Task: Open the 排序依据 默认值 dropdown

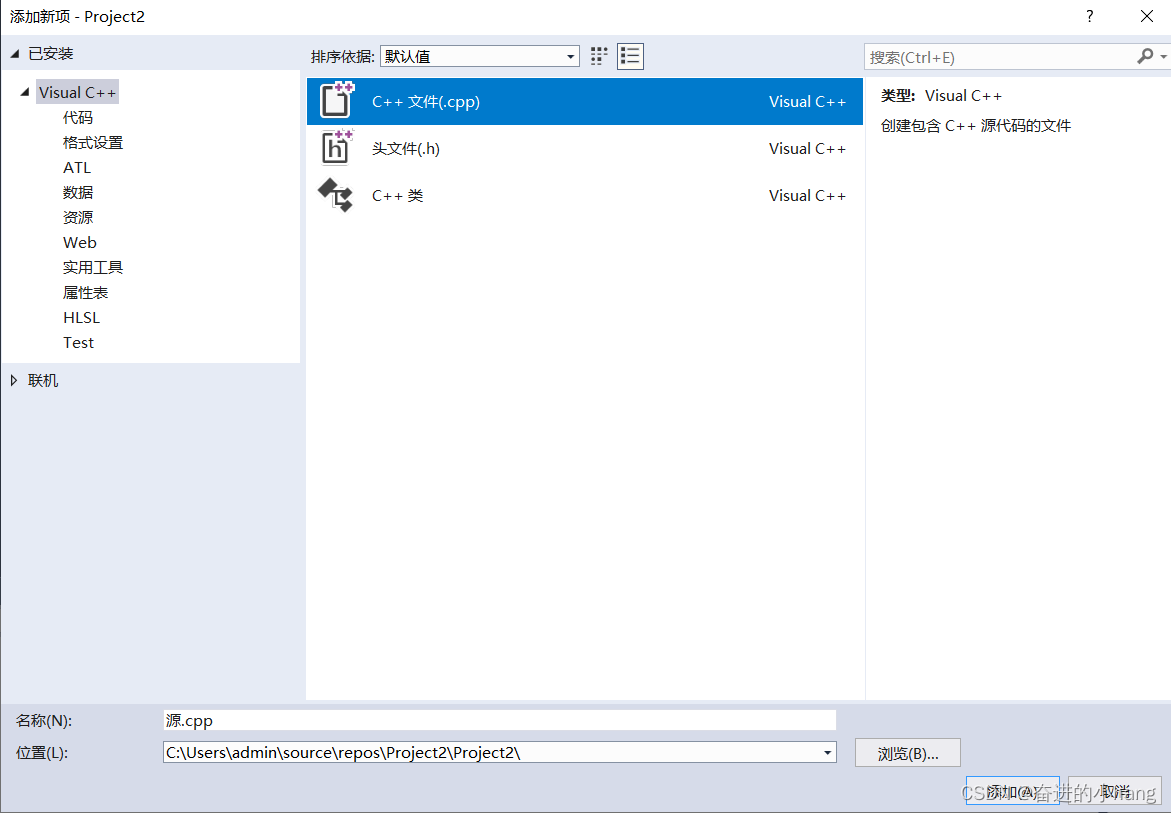Action: 479,57
